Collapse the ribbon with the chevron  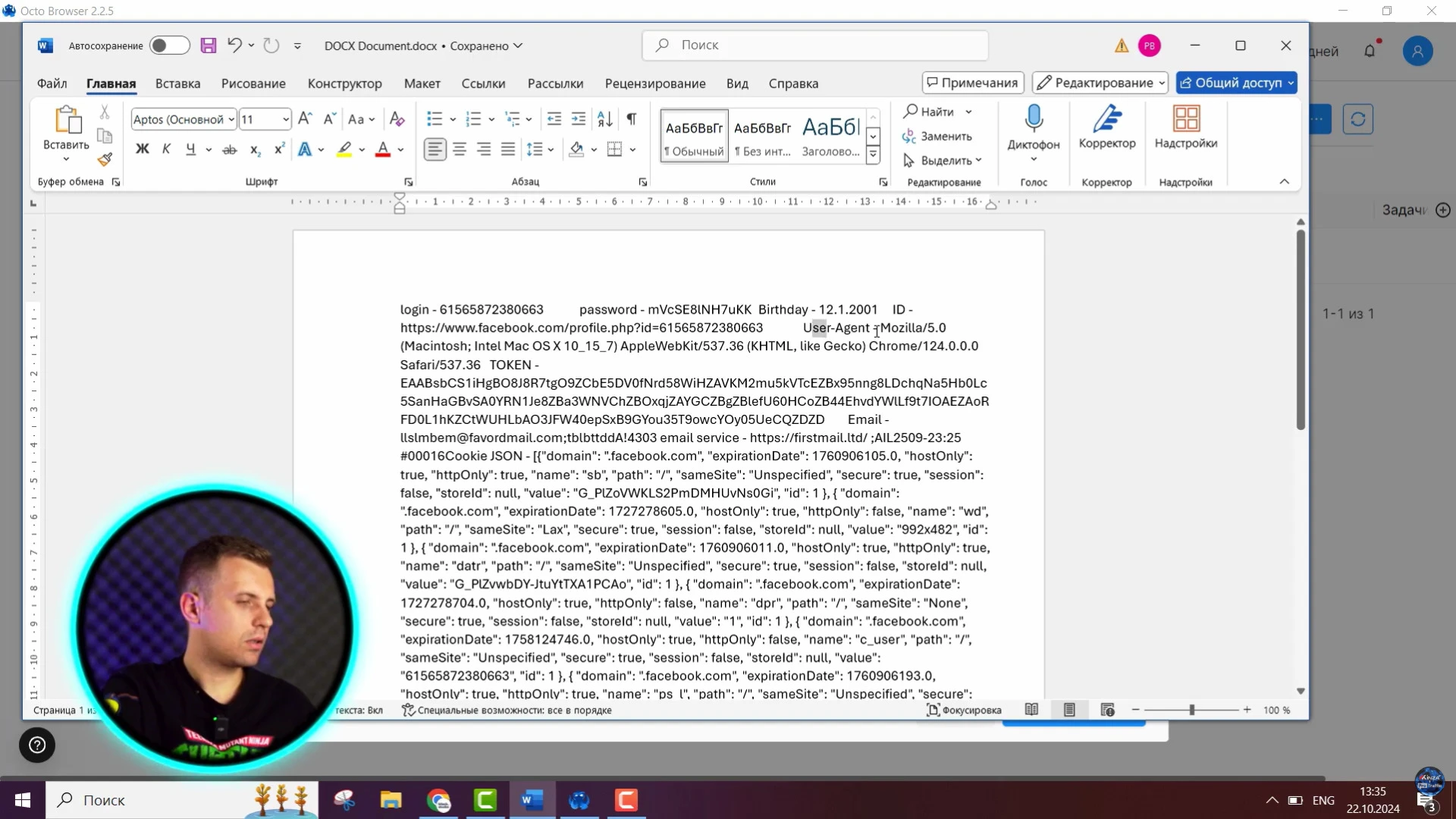click(1284, 182)
